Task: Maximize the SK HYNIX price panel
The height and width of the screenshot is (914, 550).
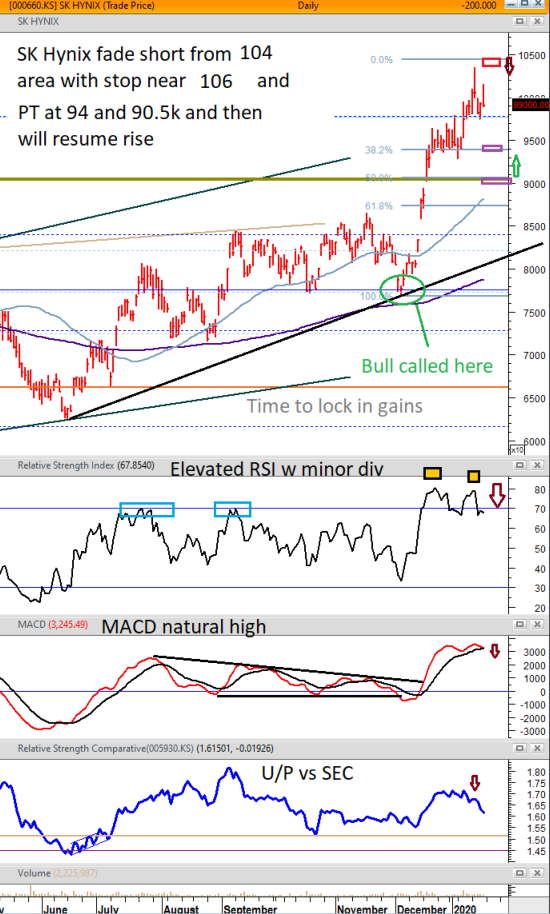Action: coord(520,22)
